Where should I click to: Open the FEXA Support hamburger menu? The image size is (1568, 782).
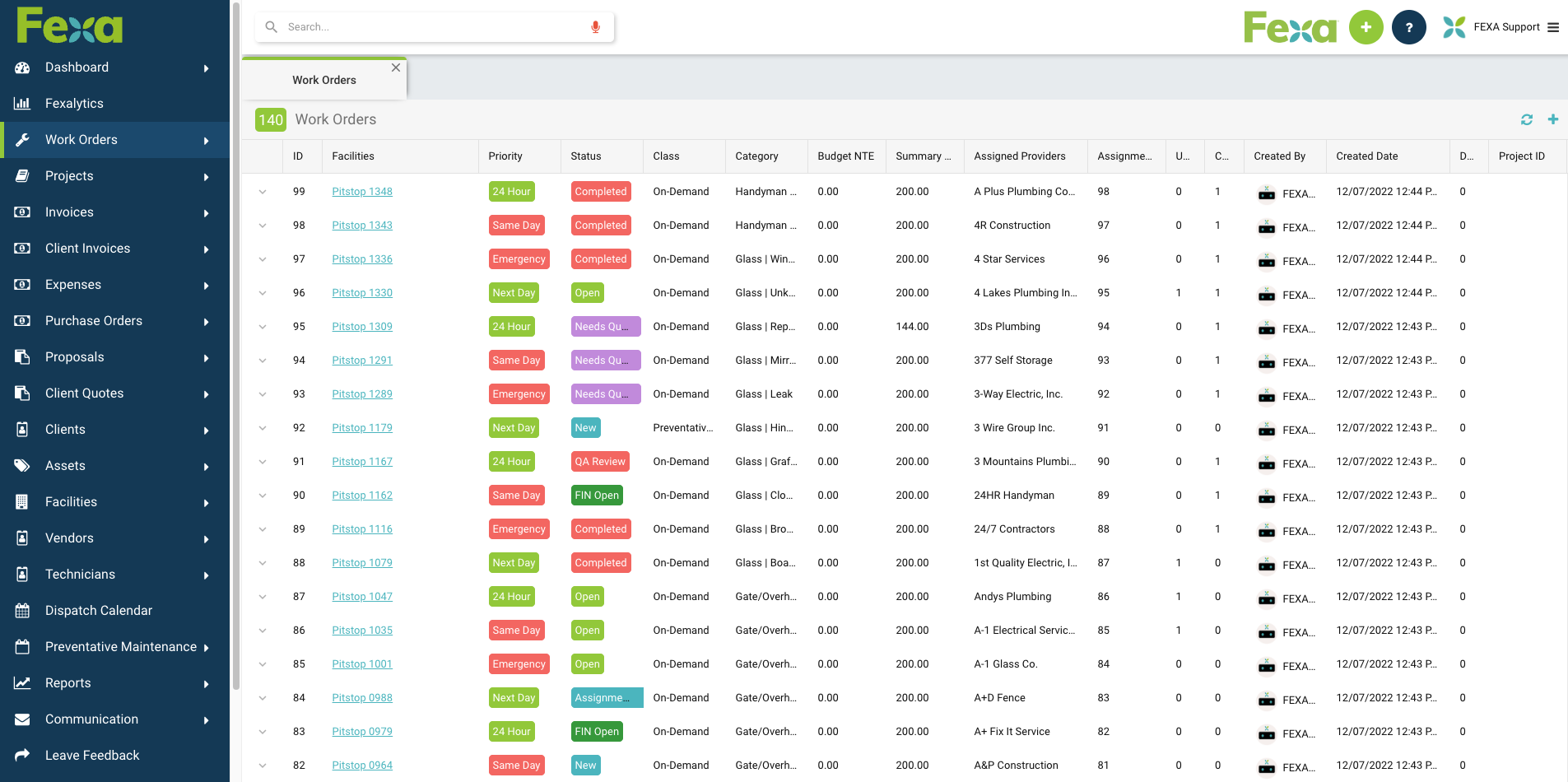[x=1554, y=26]
